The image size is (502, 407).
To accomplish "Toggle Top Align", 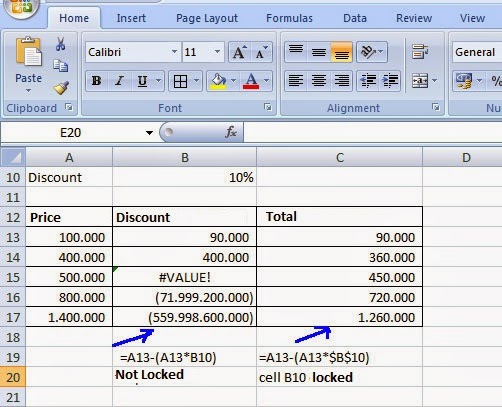I will click(296, 51).
